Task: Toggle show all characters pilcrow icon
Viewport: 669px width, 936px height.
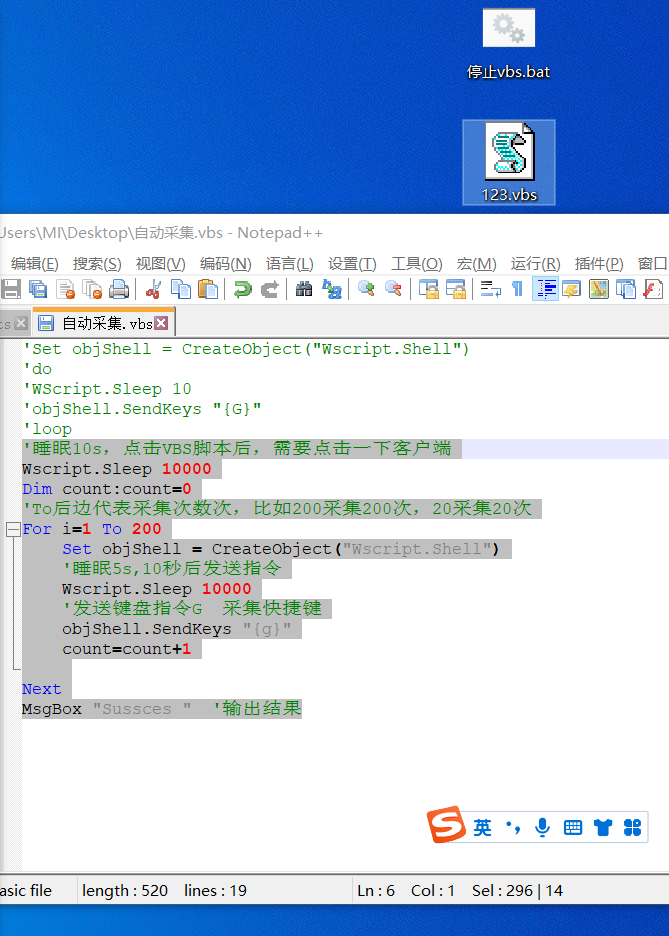Action: tap(517, 290)
